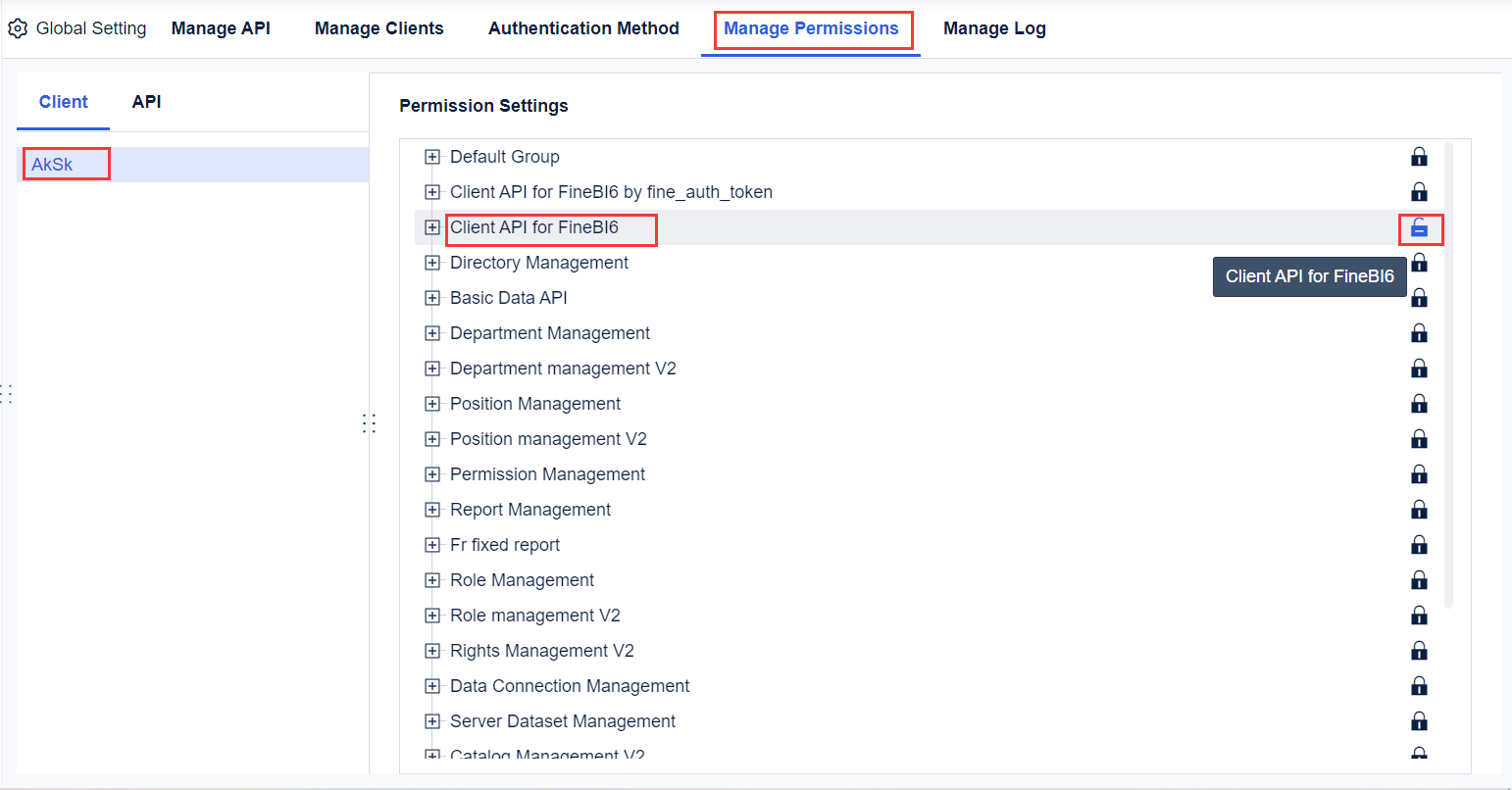Viewport: 1512px width, 790px height.
Task: Click the Global Setting gear icon
Action: click(x=18, y=28)
